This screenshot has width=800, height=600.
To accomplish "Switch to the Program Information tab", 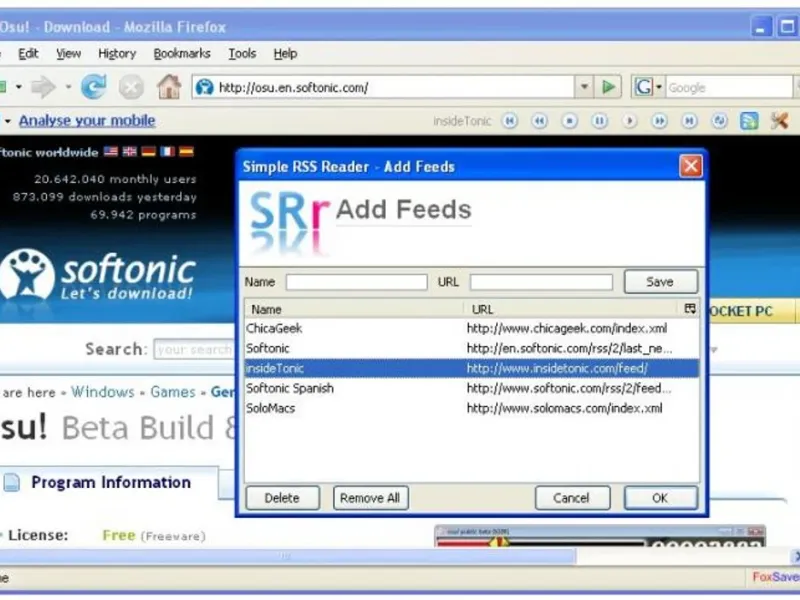I will point(109,483).
